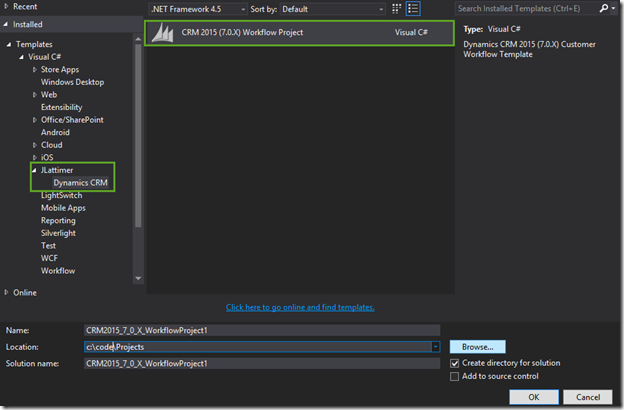Focus the Search Installed Templates box

(x=526, y=8)
